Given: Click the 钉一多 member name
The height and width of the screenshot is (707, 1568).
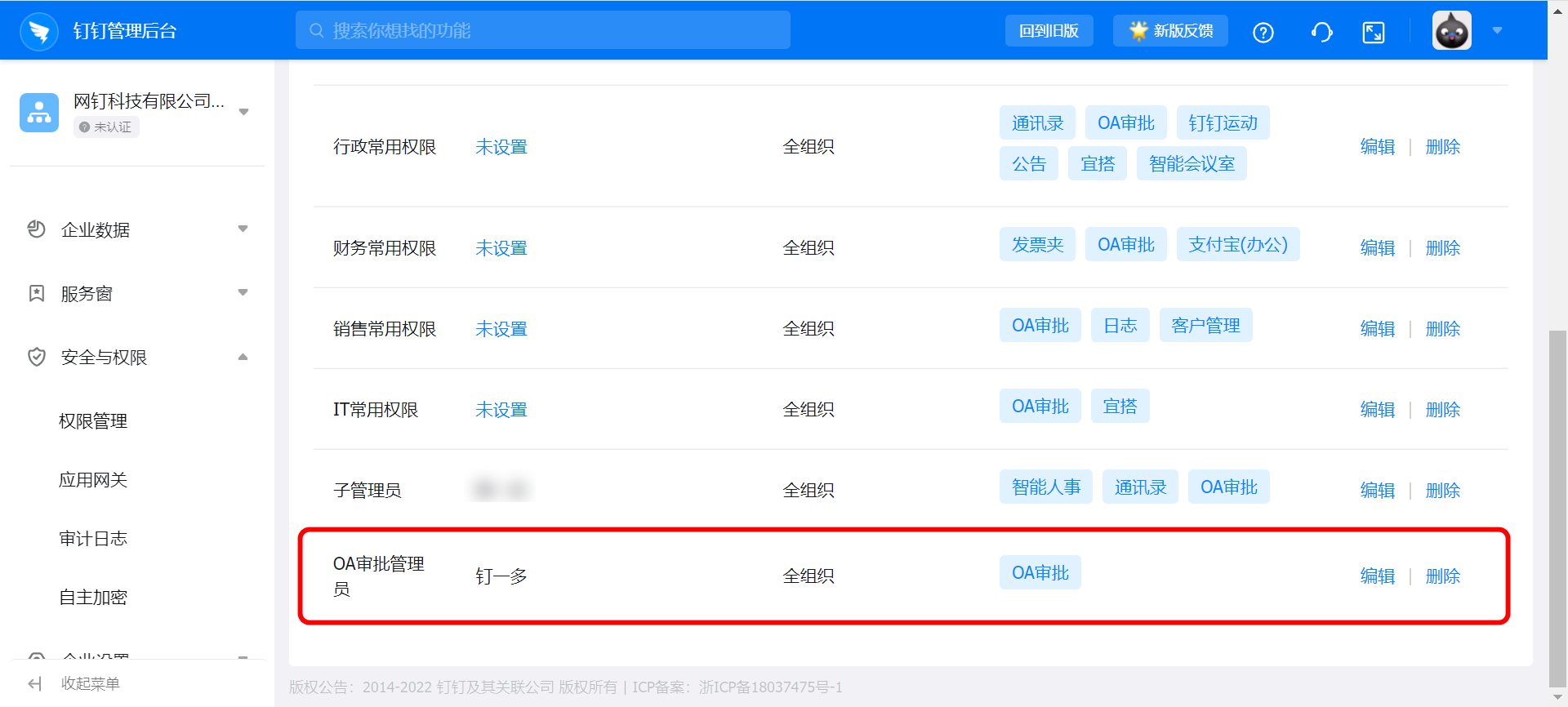Looking at the screenshot, I should [x=501, y=576].
